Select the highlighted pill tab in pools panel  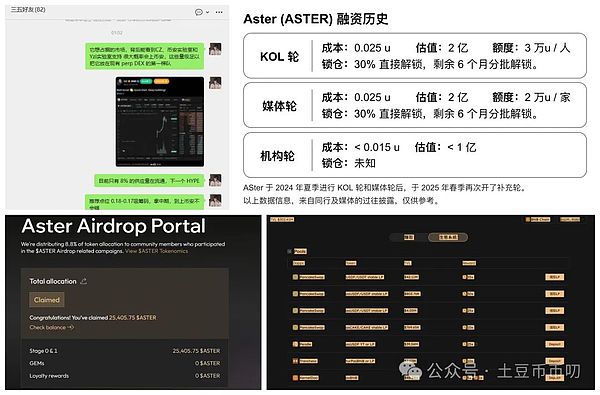pos(448,237)
